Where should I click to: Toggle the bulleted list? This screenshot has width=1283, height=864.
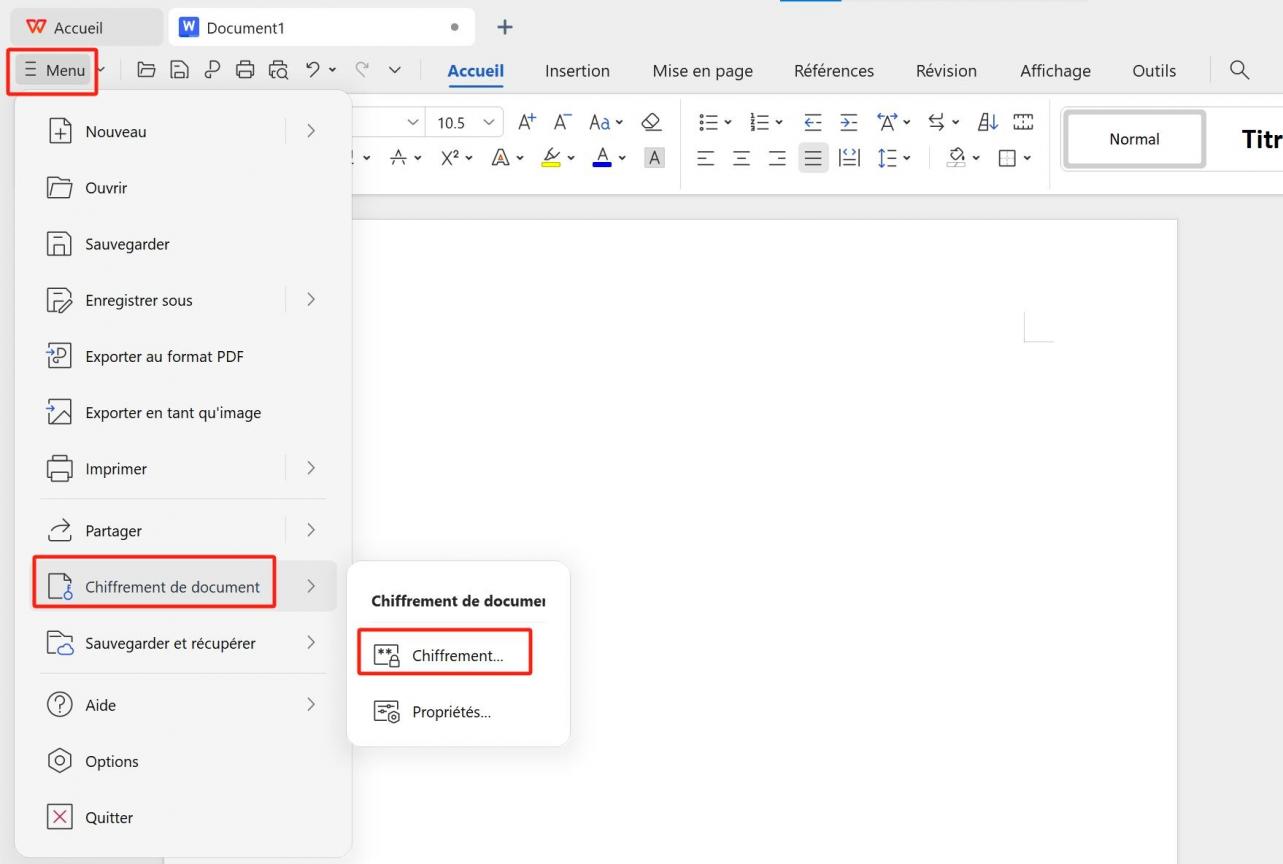click(x=706, y=121)
